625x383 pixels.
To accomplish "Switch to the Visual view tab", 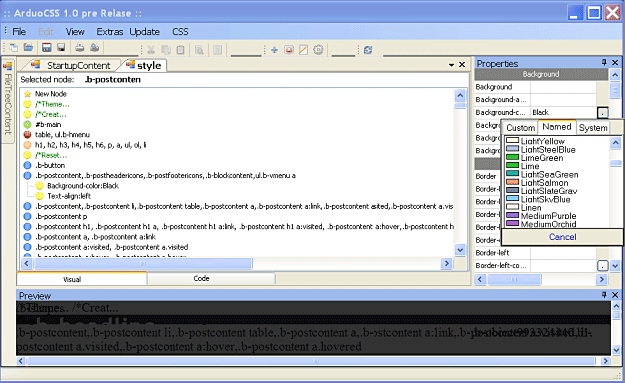I will (82, 279).
